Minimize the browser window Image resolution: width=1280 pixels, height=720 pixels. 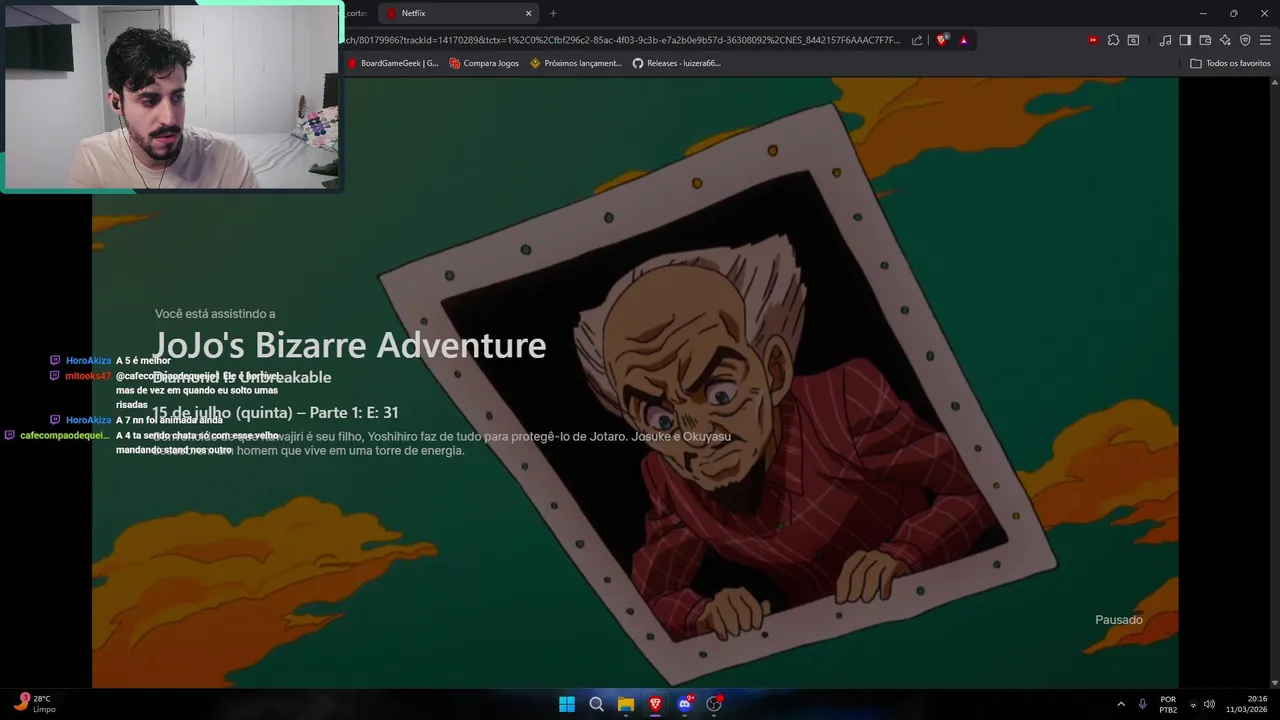[x=1203, y=13]
